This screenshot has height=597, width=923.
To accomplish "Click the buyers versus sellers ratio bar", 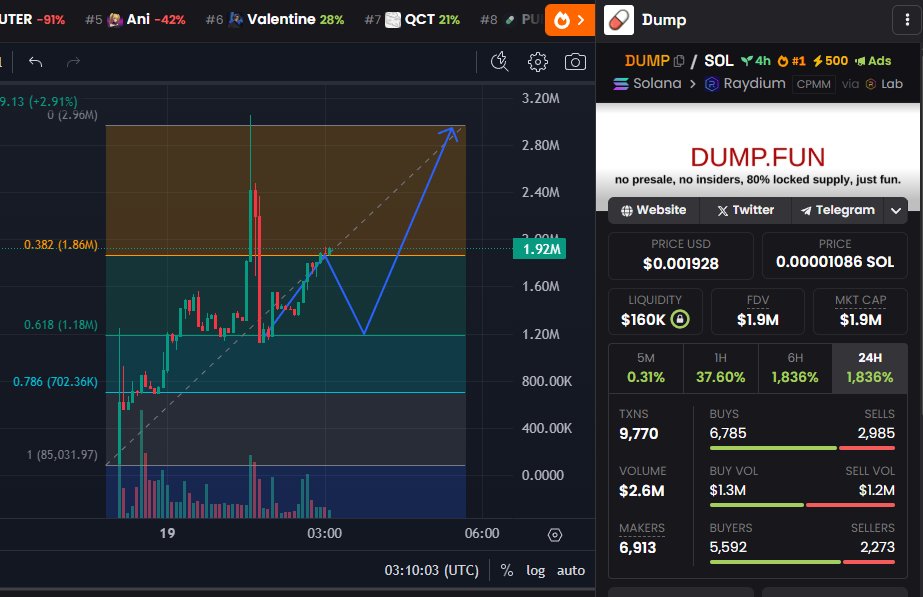I will (802, 562).
